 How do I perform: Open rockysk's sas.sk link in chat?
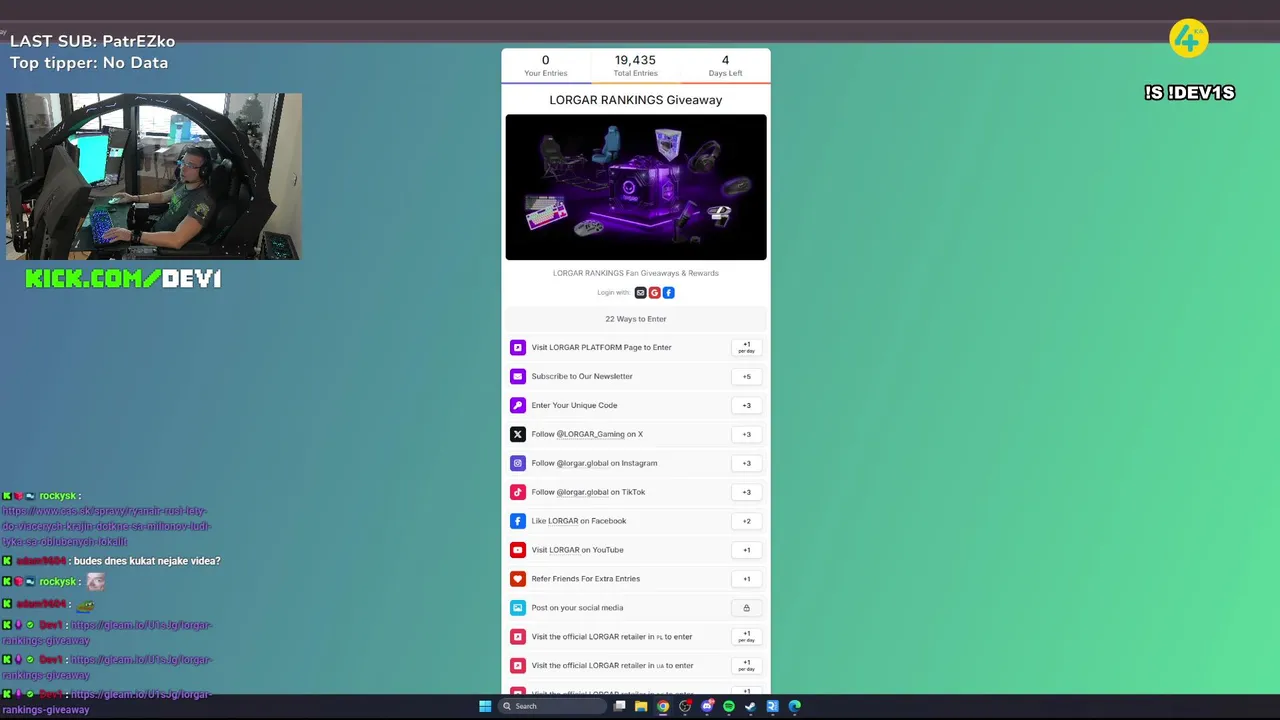106,526
